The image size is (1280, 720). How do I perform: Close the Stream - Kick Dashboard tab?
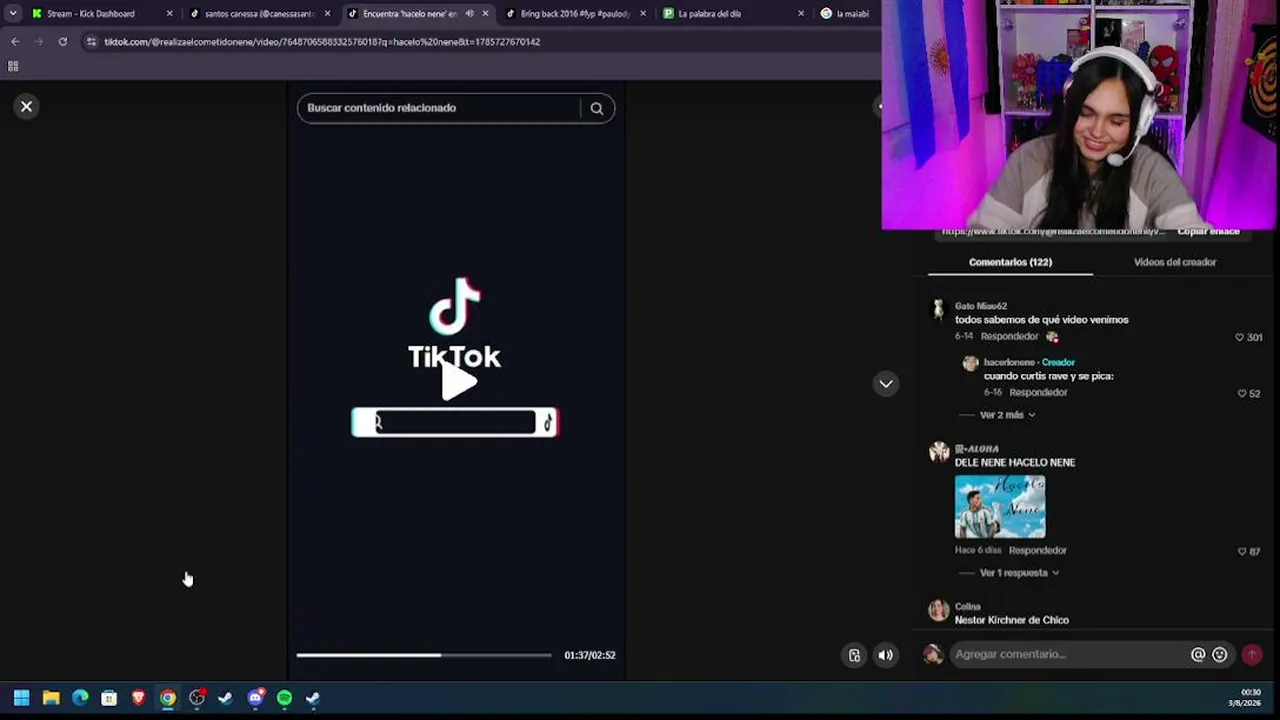[x=169, y=14]
